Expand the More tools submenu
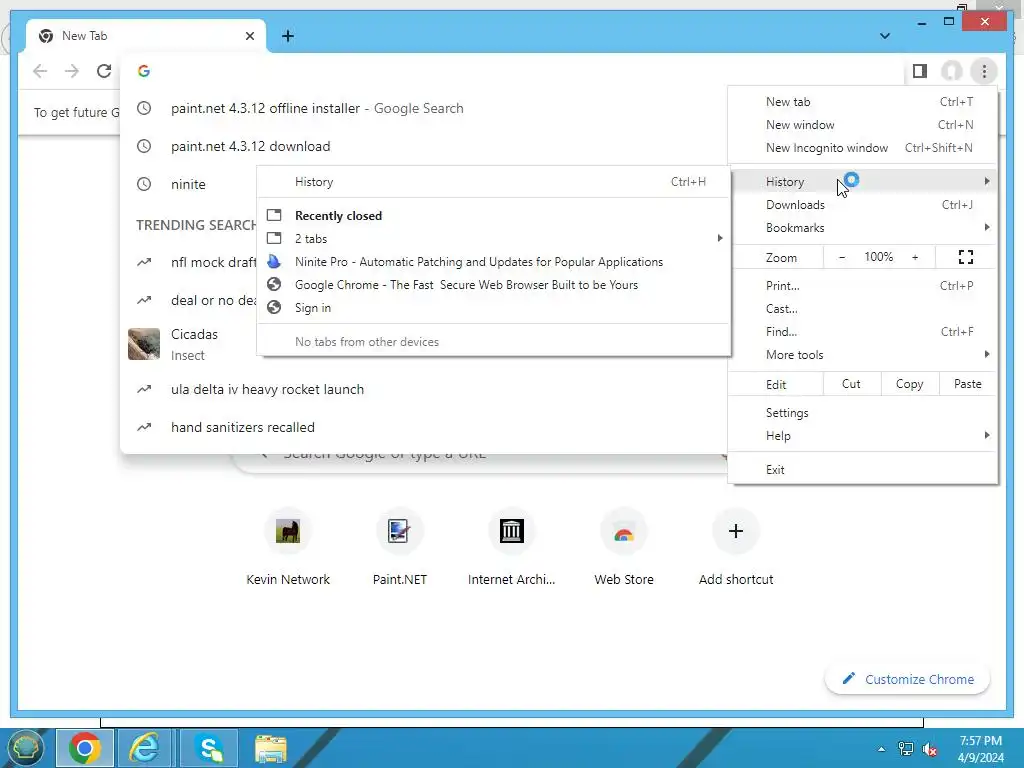The width and height of the screenshot is (1024, 768). (x=863, y=355)
